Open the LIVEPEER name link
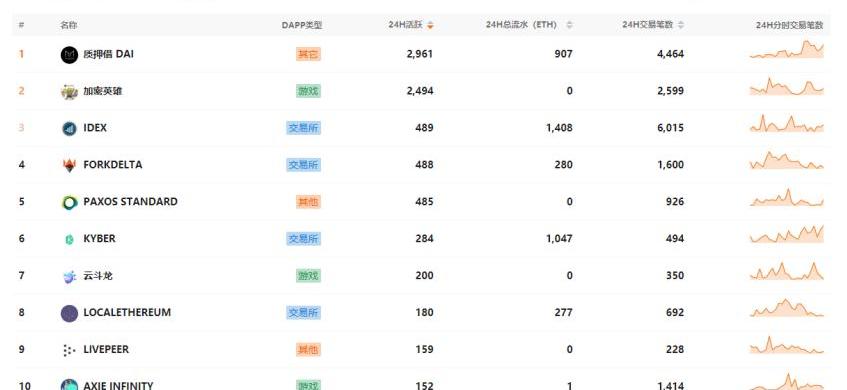This screenshot has height=390, width=847. [x=106, y=349]
